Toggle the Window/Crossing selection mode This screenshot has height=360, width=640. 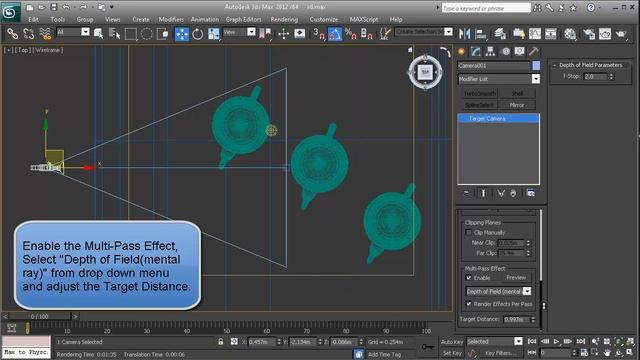(163, 33)
